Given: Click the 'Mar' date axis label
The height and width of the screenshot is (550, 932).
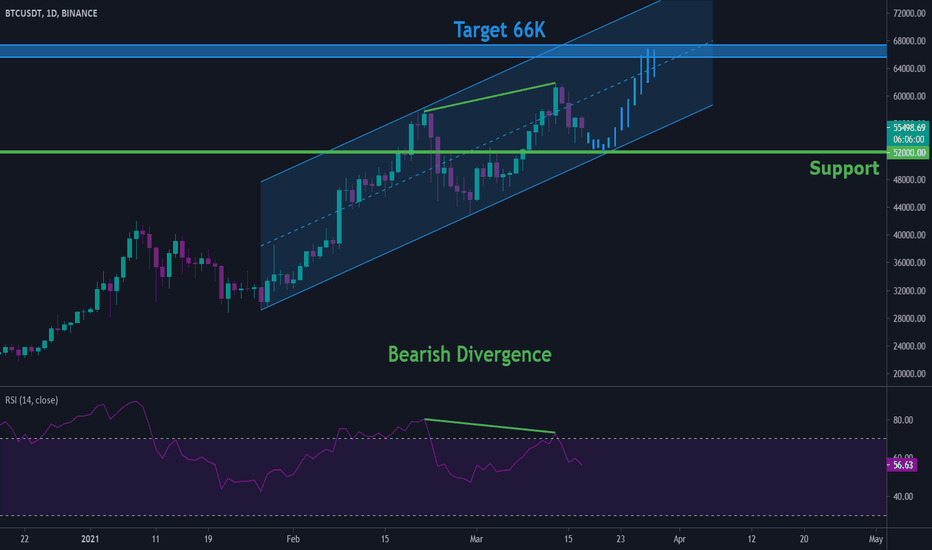Looking at the screenshot, I should click(476, 539).
